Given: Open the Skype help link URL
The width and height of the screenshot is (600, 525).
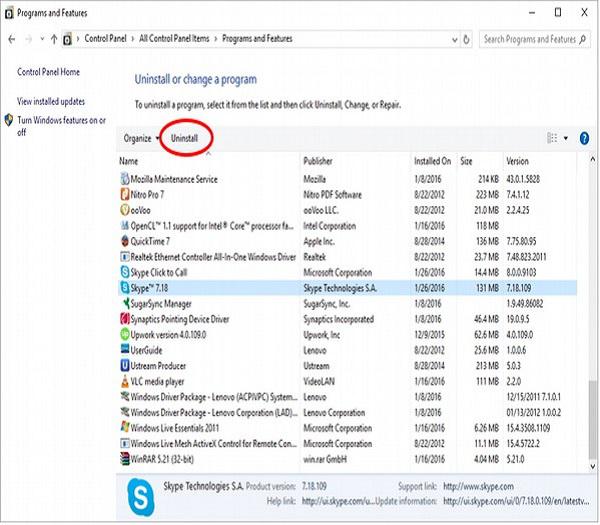Looking at the screenshot, I should tap(338, 501).
